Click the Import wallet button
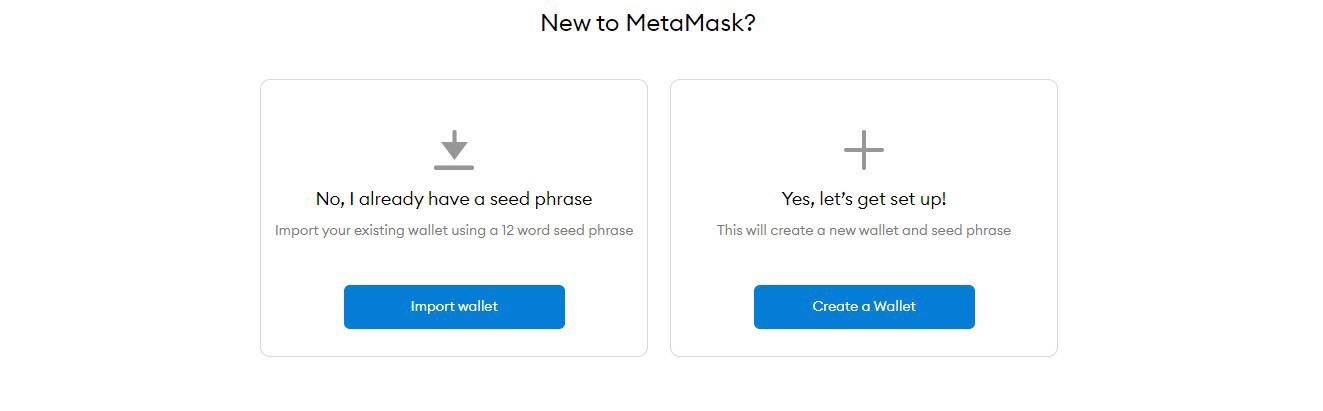 pos(454,307)
